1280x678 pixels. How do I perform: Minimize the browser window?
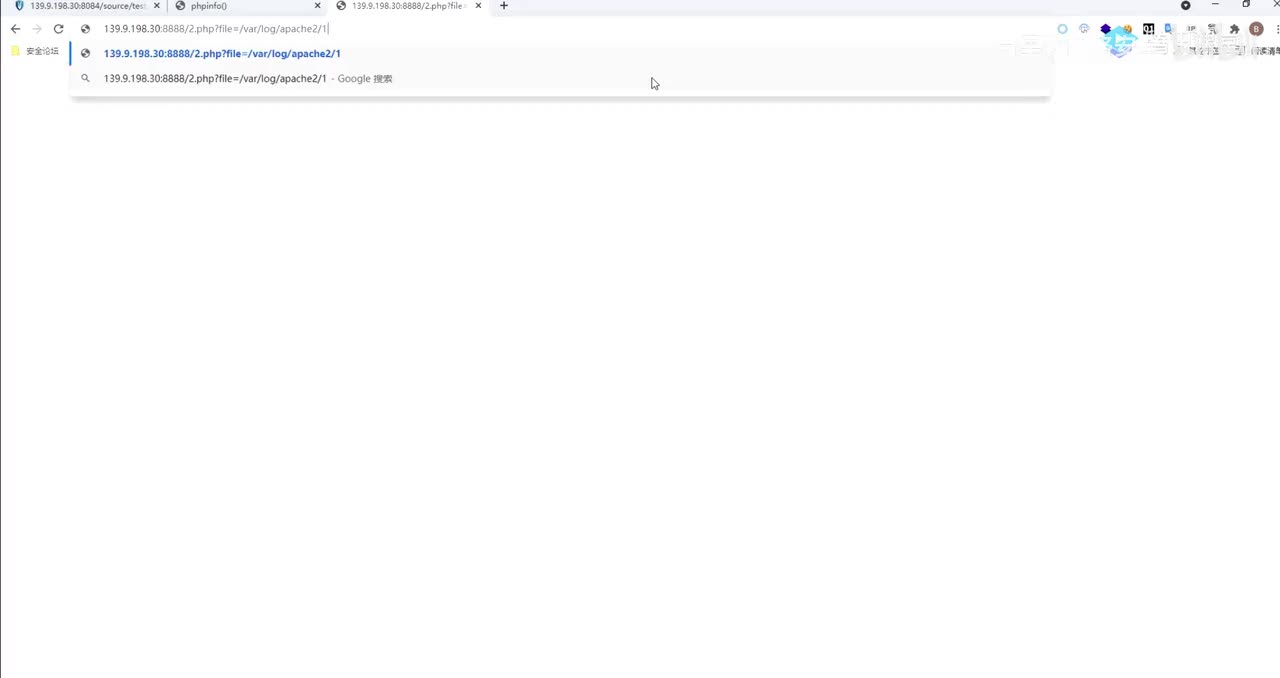point(1216,5)
